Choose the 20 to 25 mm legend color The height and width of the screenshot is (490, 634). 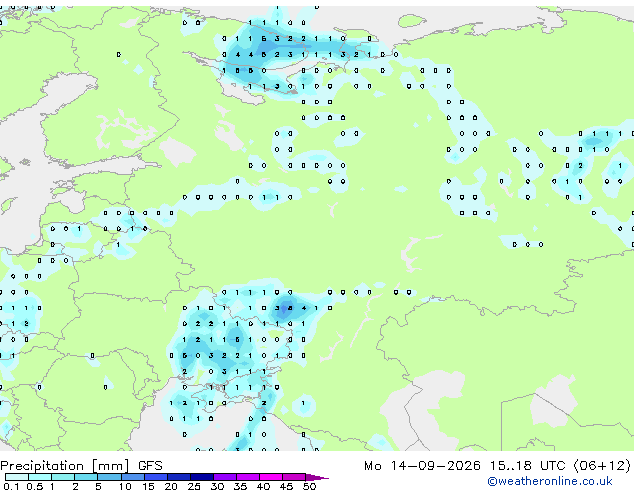tap(179, 477)
